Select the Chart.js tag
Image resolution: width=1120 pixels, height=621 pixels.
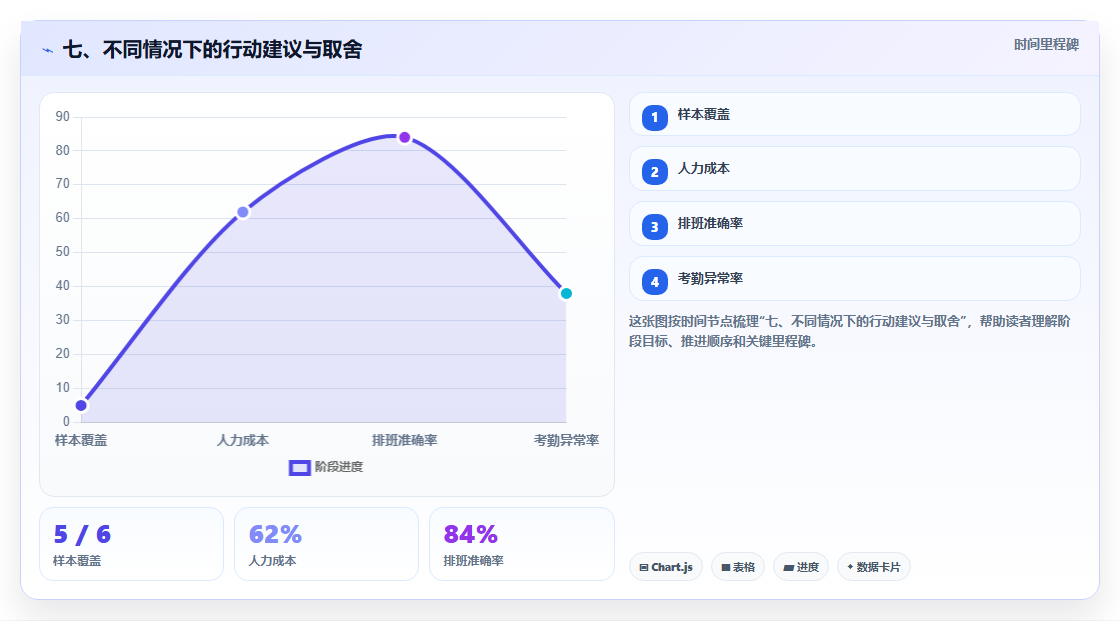(666, 567)
